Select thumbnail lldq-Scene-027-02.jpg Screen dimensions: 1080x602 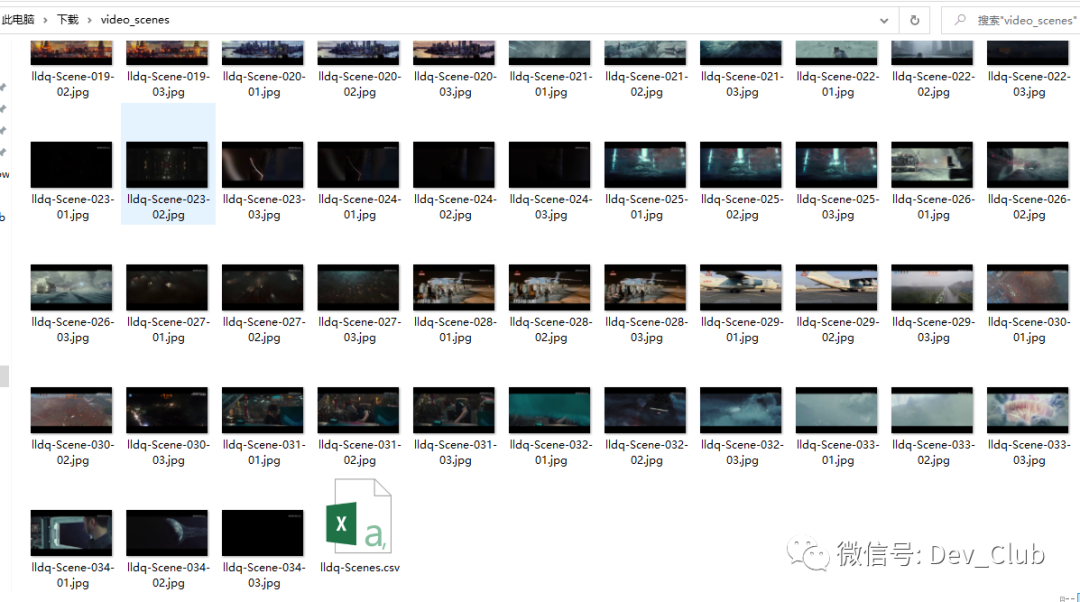(x=262, y=287)
